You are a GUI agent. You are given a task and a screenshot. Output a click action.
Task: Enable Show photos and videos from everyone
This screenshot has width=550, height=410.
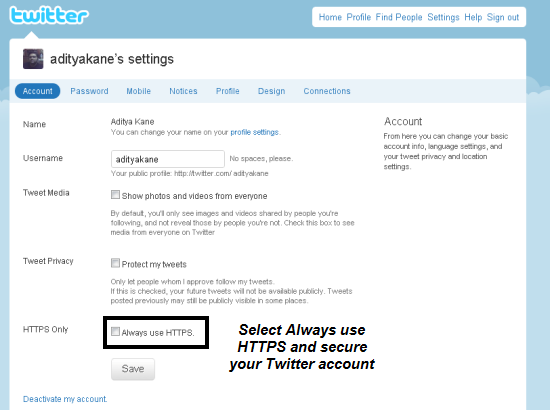tap(115, 195)
